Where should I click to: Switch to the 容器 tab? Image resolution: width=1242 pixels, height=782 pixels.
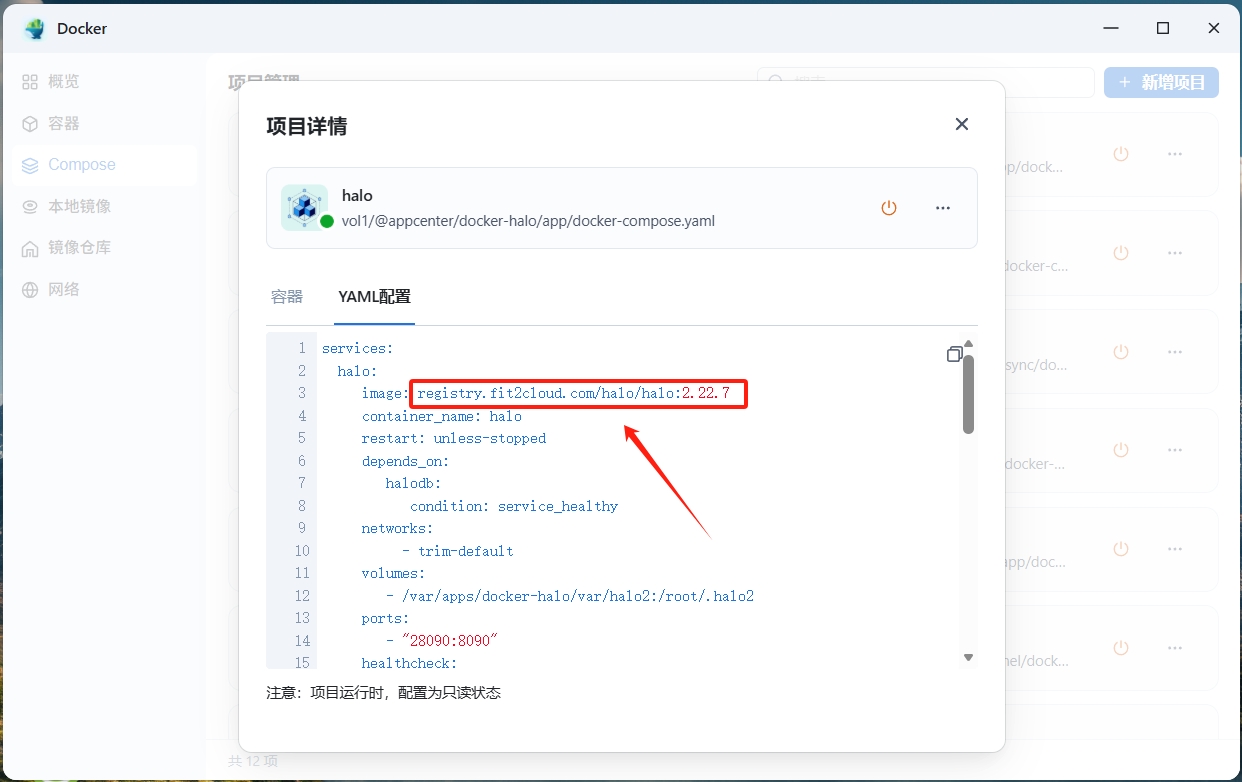click(x=287, y=297)
